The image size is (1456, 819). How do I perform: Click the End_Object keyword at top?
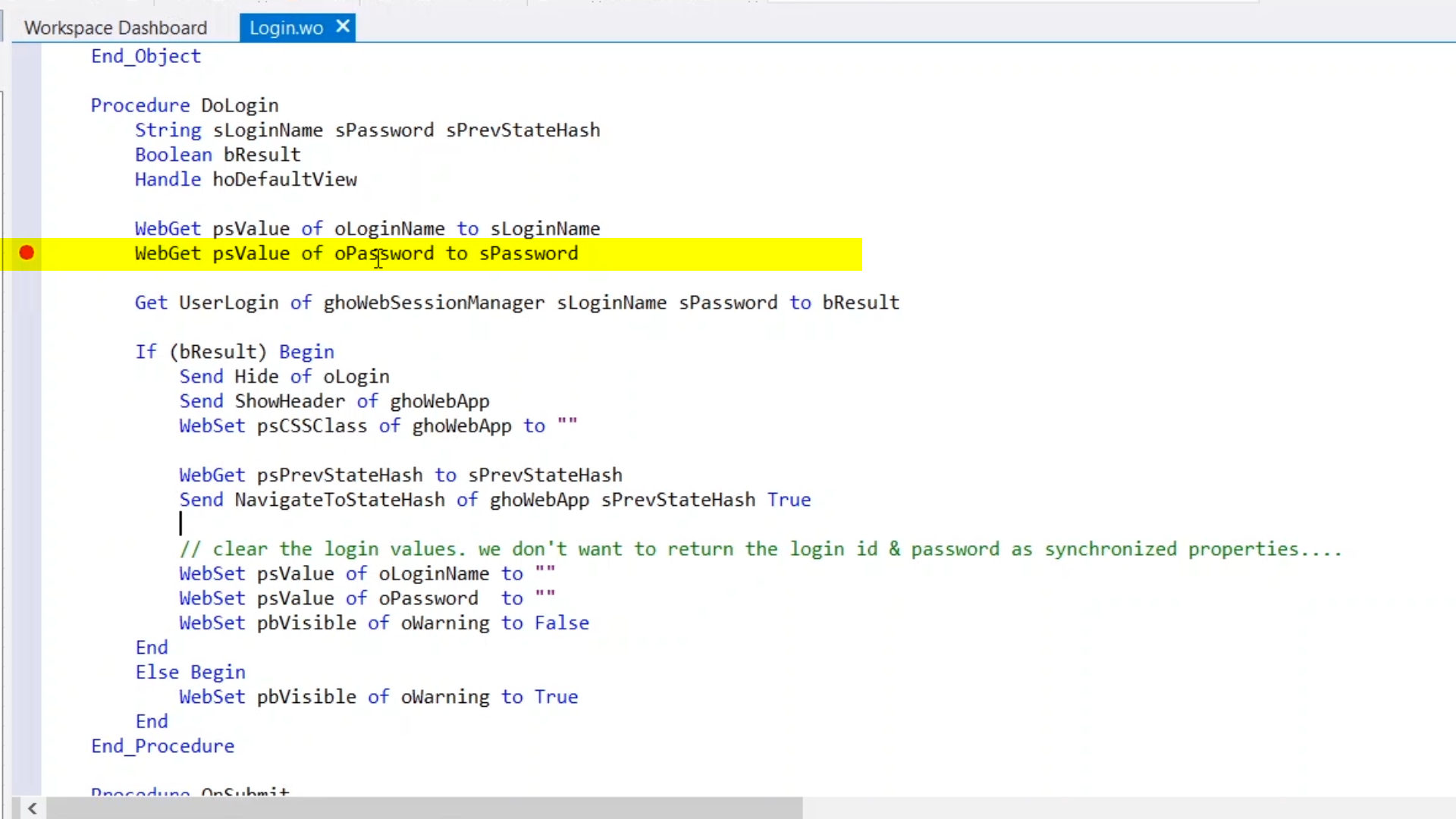click(146, 56)
